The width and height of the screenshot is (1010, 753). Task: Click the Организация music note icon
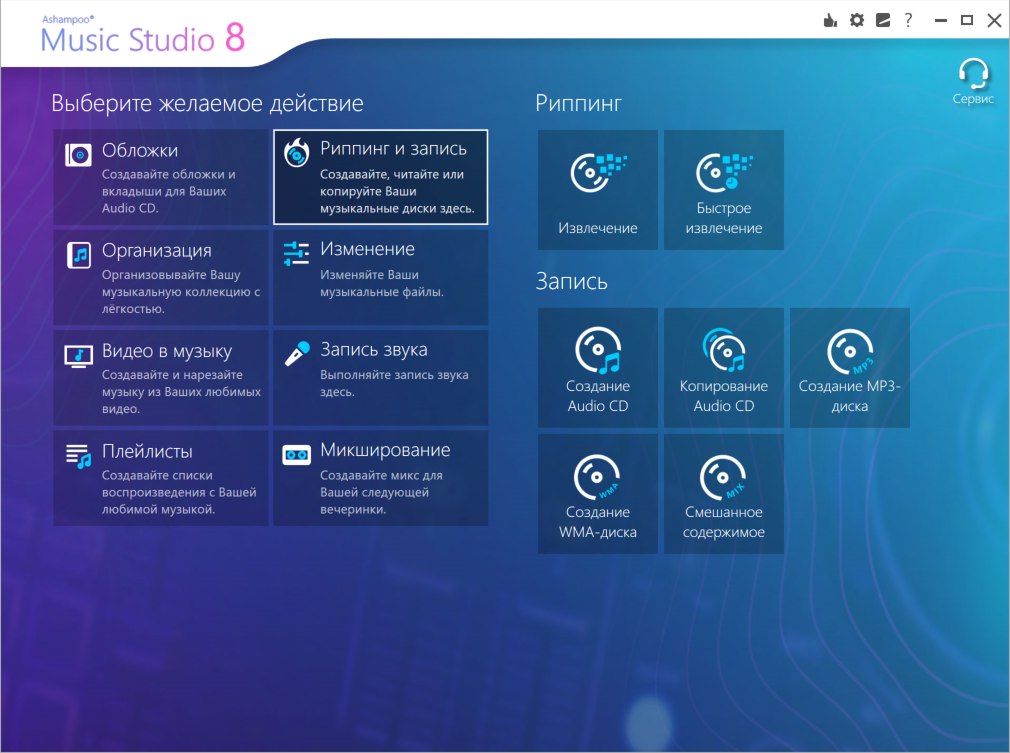[x=79, y=255]
